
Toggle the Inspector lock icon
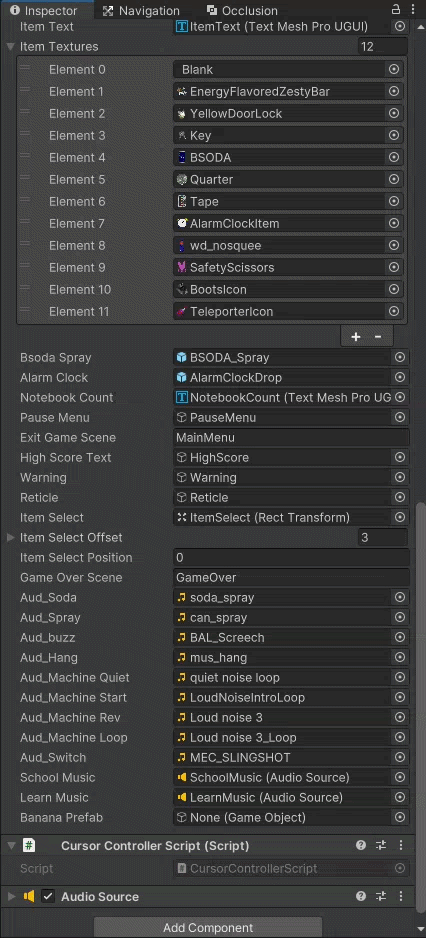pyautogui.click(x=395, y=10)
